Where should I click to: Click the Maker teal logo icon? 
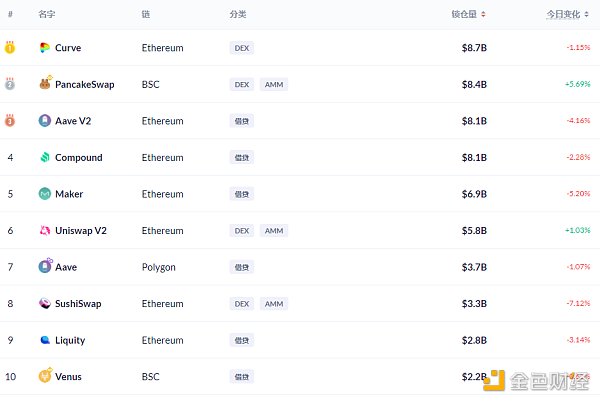click(x=45, y=194)
